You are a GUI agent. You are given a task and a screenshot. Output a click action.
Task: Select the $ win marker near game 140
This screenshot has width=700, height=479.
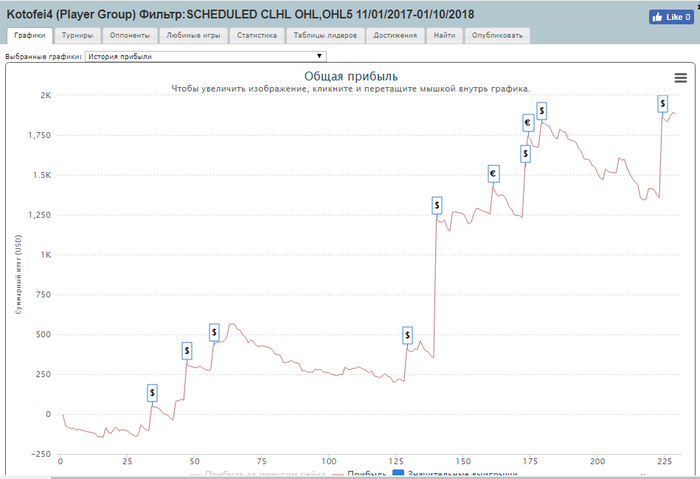click(x=437, y=205)
